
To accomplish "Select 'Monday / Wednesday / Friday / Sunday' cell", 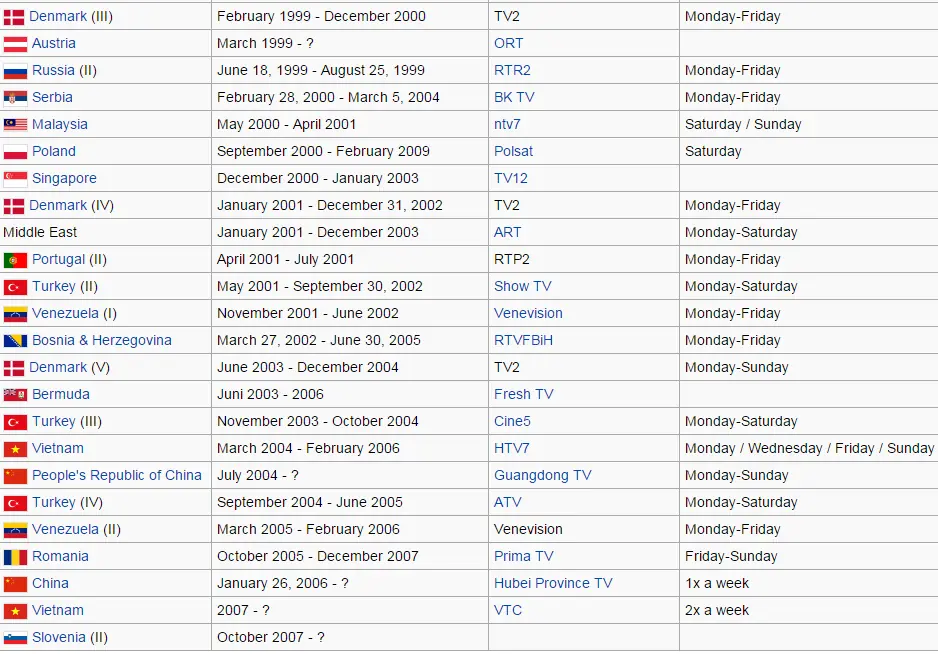I will click(x=809, y=448).
